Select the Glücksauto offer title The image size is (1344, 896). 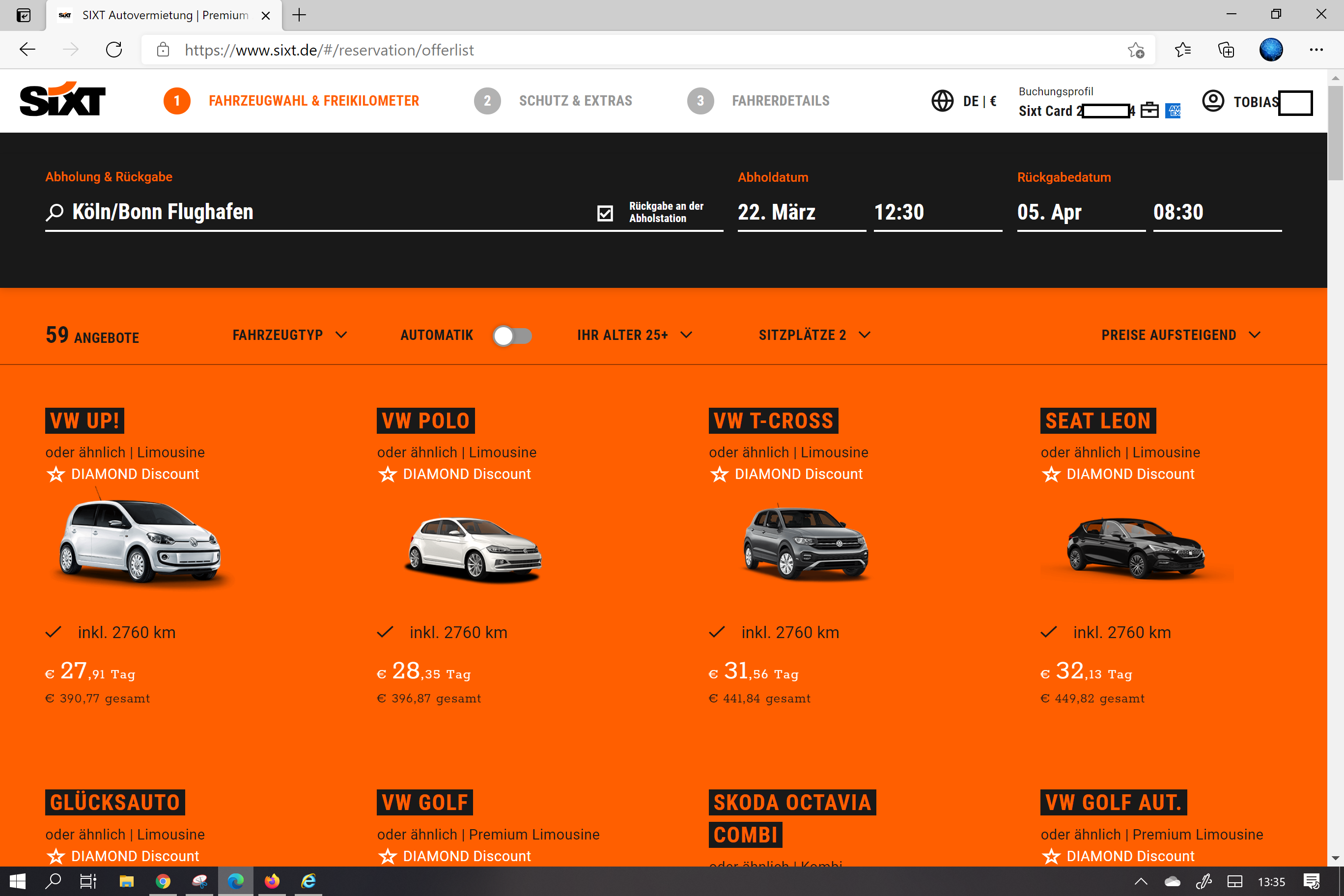pyautogui.click(x=115, y=802)
